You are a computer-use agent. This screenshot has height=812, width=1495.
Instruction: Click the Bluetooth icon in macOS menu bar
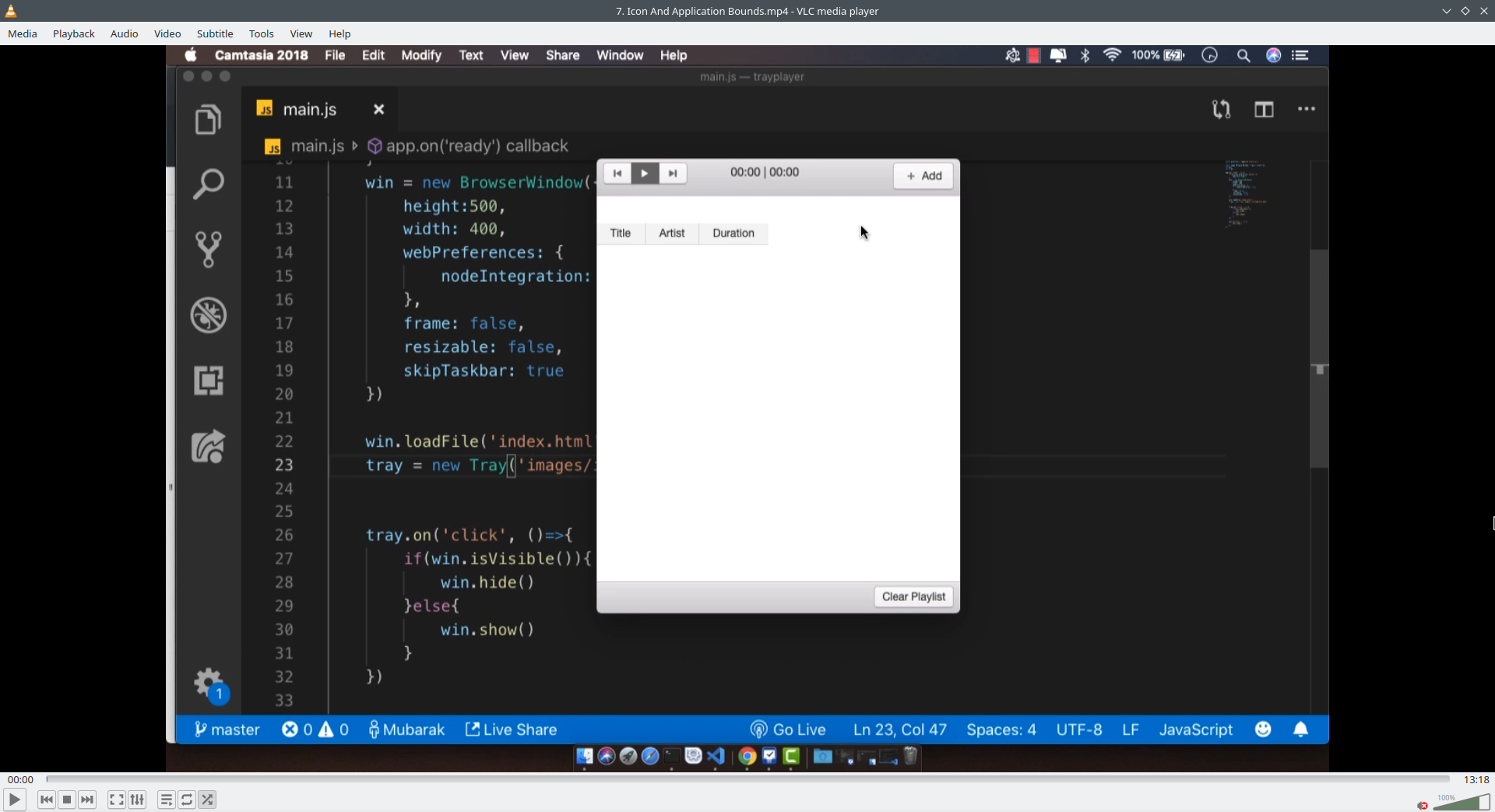click(x=1085, y=55)
